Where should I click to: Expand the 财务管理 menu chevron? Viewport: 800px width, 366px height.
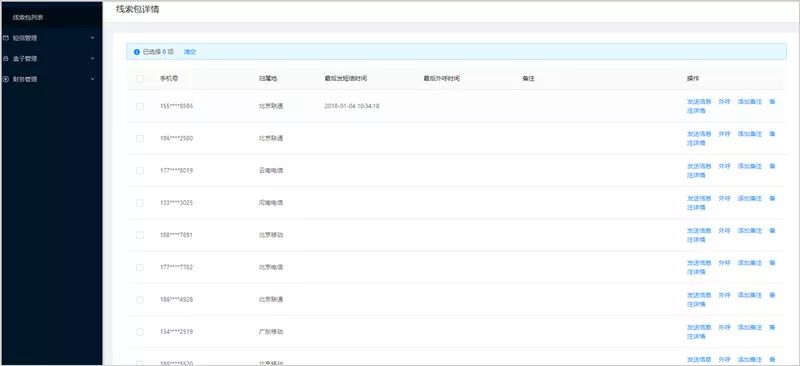pyautogui.click(x=92, y=80)
